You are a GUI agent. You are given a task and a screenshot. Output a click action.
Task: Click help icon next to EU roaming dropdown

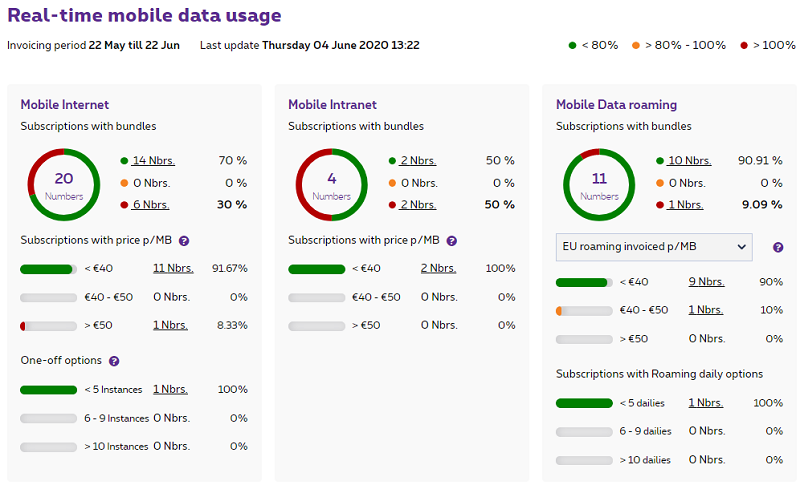pyautogui.click(x=778, y=247)
